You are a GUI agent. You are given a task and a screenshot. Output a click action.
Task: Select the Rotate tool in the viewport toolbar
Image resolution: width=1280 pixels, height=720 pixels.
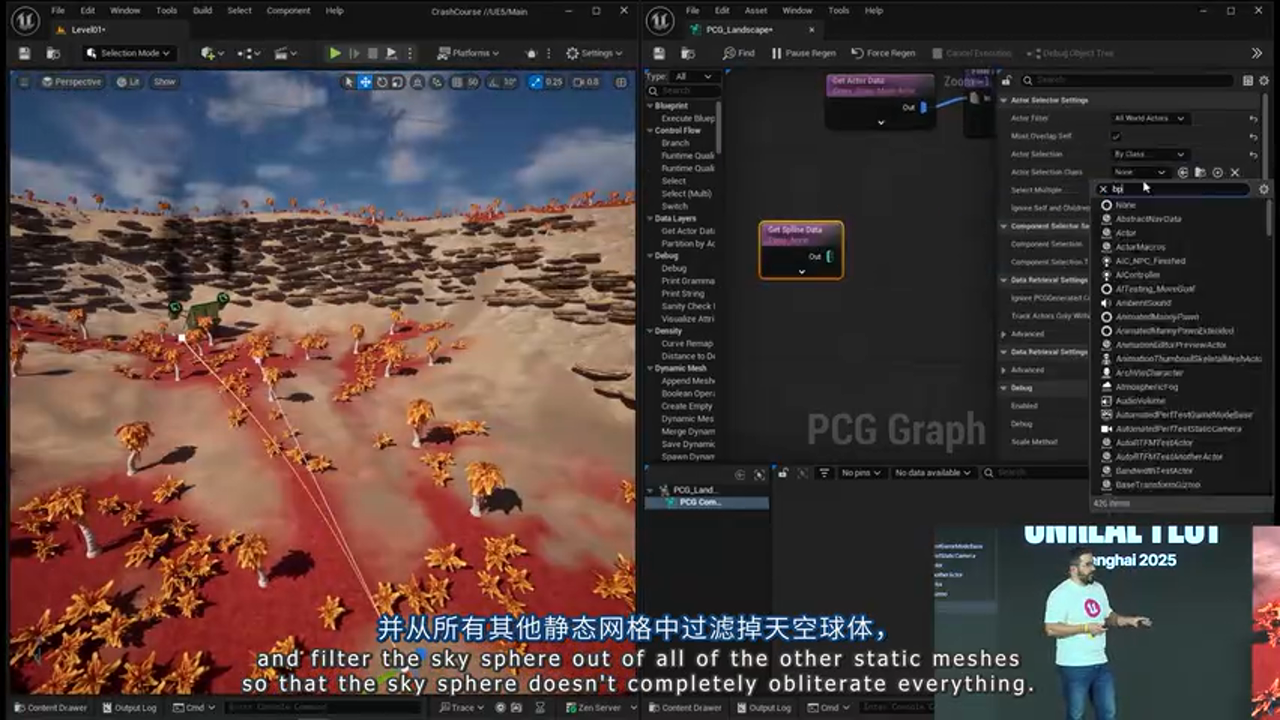coord(382,81)
